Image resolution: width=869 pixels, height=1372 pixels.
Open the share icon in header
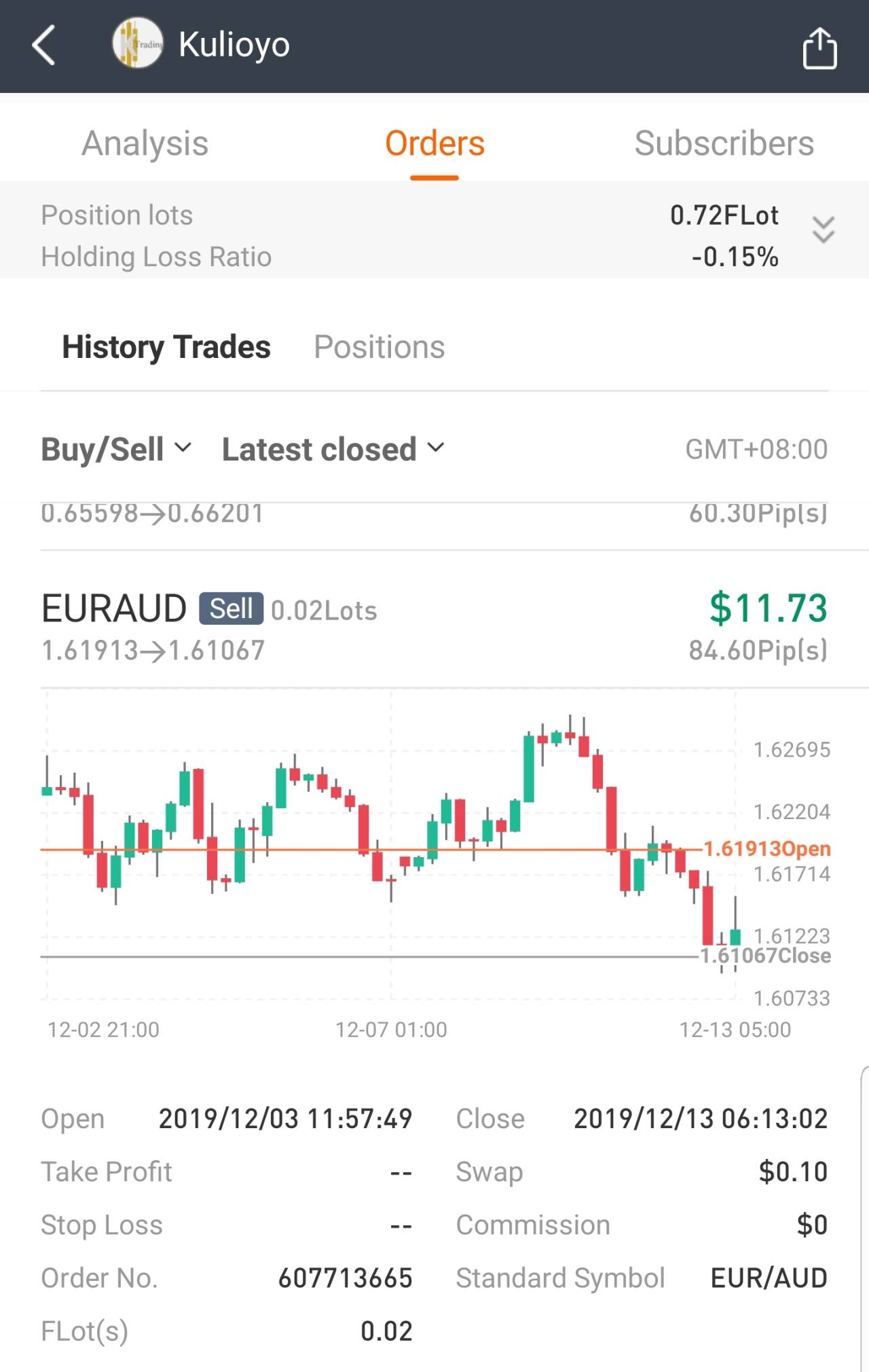819,48
